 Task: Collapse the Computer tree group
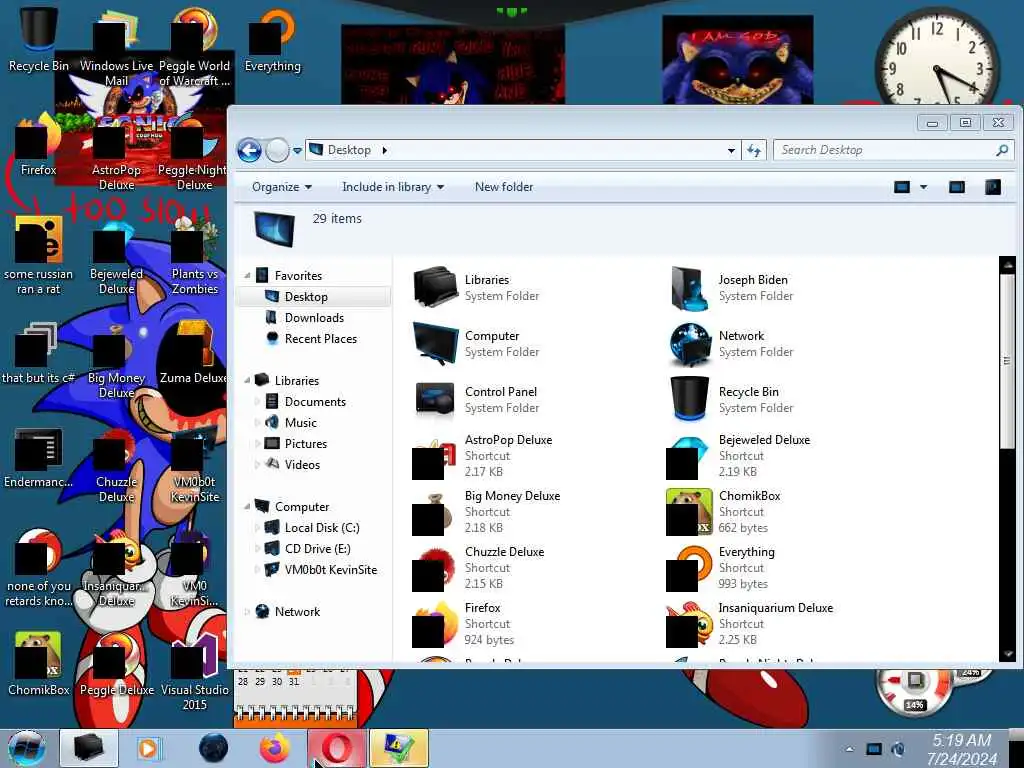click(248, 507)
